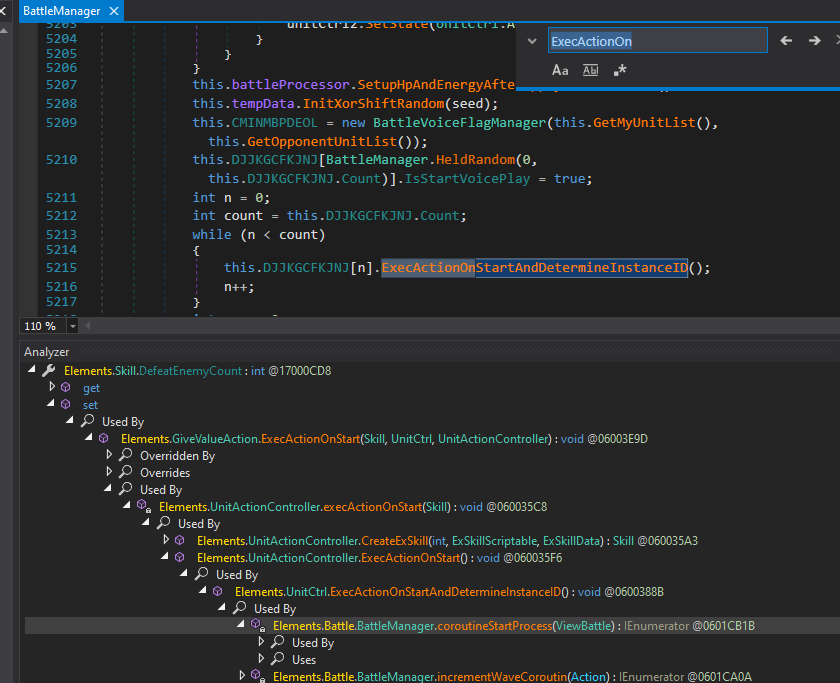Expand Used By under coroutineStartProcess
The height and width of the screenshot is (683, 840).
pos(261,641)
